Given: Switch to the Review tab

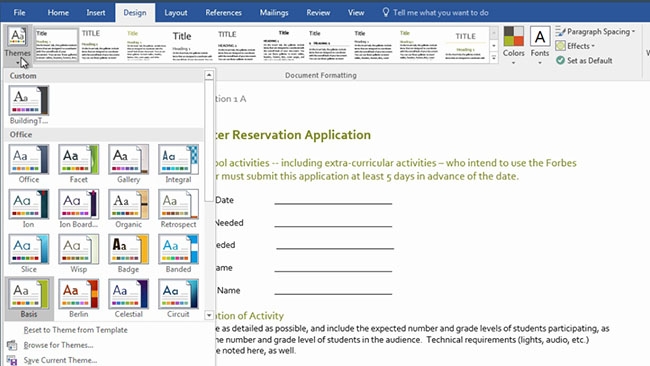Looking at the screenshot, I should 318,12.
